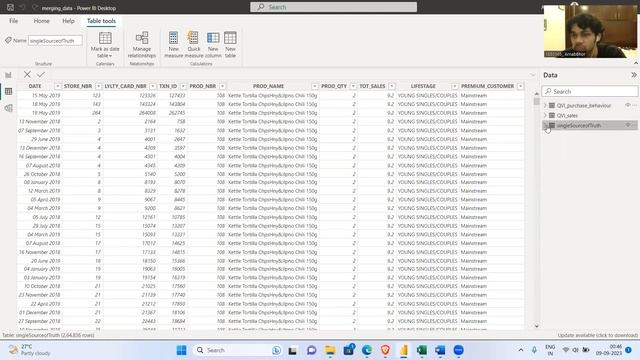Screen dimensions: 640x360
Task: Click the 15 May 2019 date cell
Action: pos(46,96)
